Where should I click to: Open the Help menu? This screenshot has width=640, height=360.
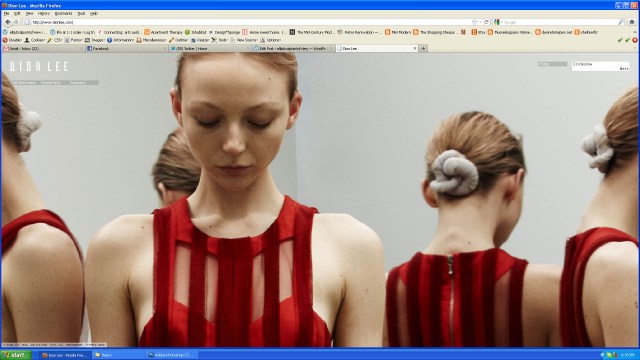point(93,13)
